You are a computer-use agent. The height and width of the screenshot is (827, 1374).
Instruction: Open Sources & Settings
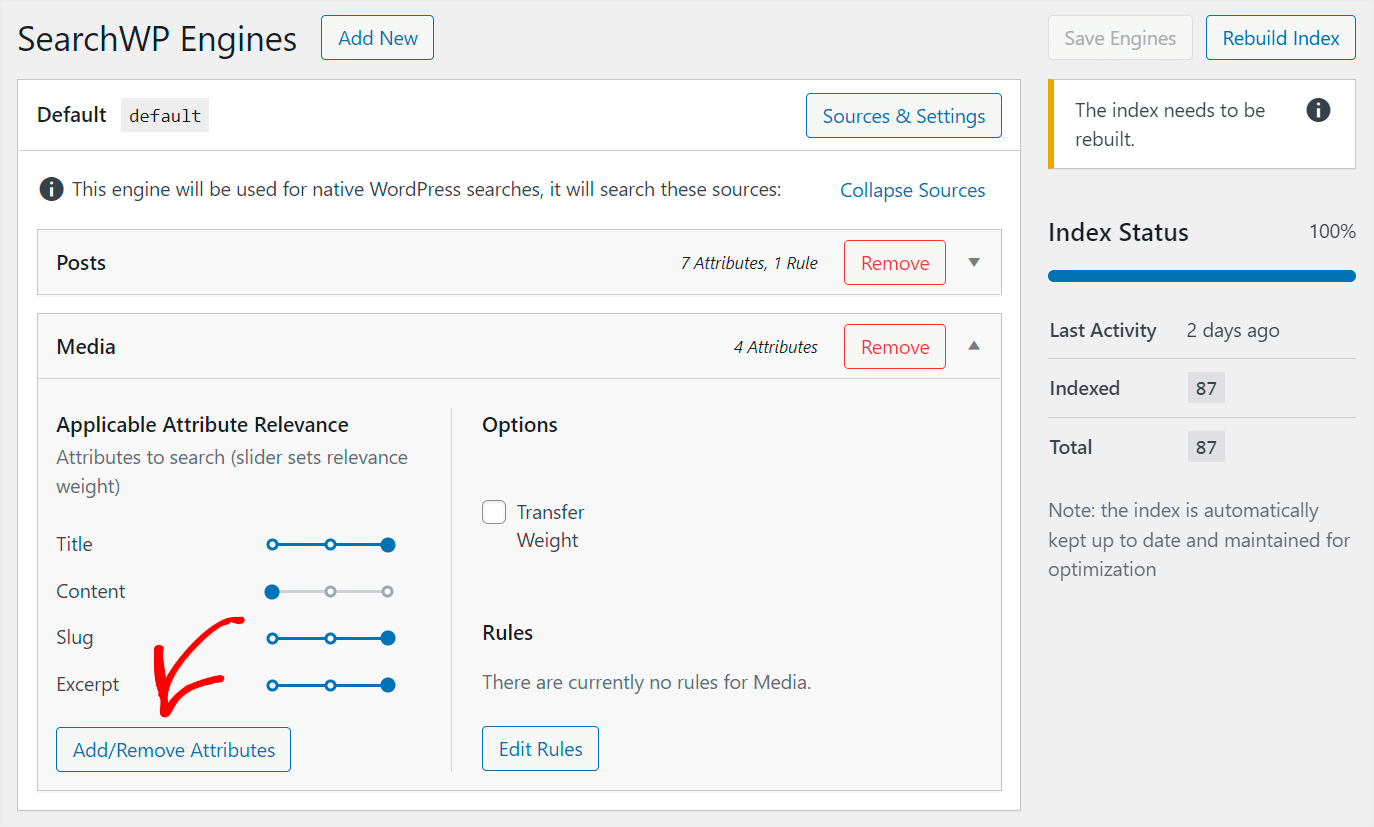pyautogui.click(x=904, y=116)
